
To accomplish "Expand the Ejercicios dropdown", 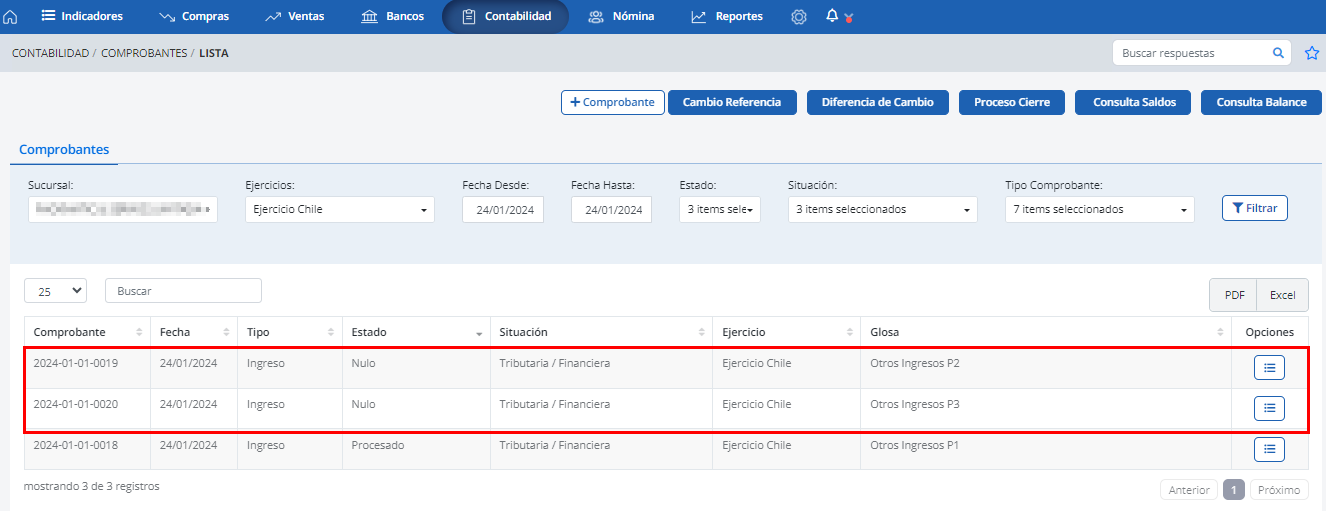I will click(x=340, y=209).
